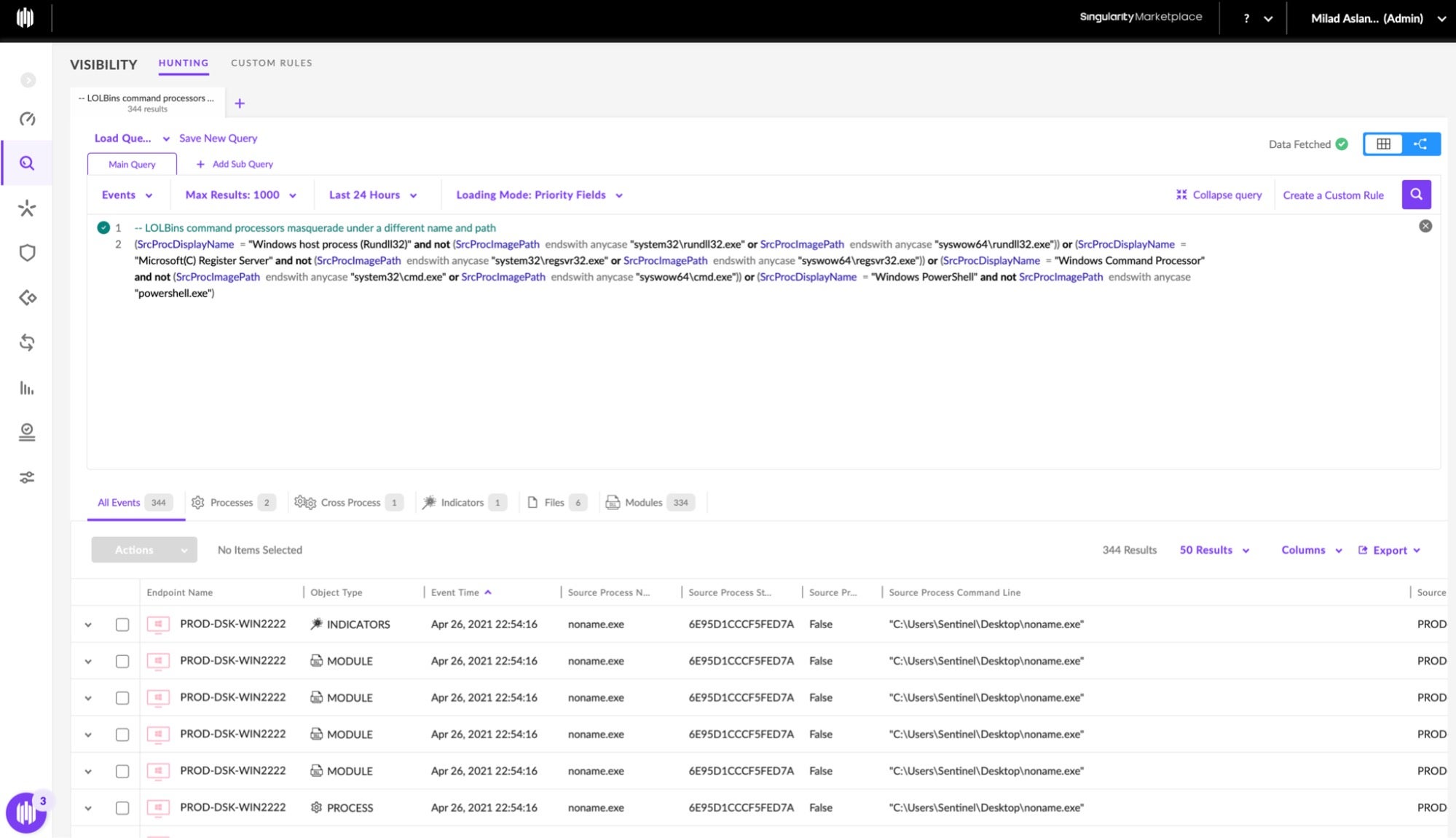This screenshot has height=838, width=1456.
Task: Expand first PROD-DSK-WIN2222 row details
Action: point(88,624)
